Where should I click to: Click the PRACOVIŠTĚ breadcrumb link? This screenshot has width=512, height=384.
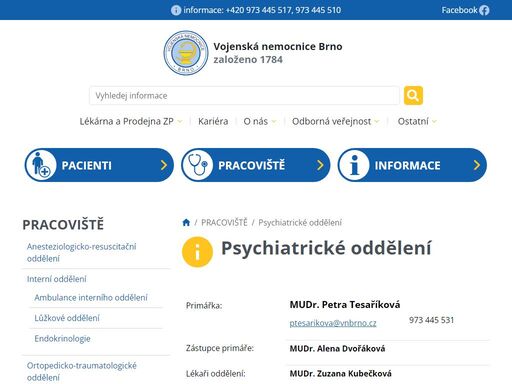pos(224,222)
